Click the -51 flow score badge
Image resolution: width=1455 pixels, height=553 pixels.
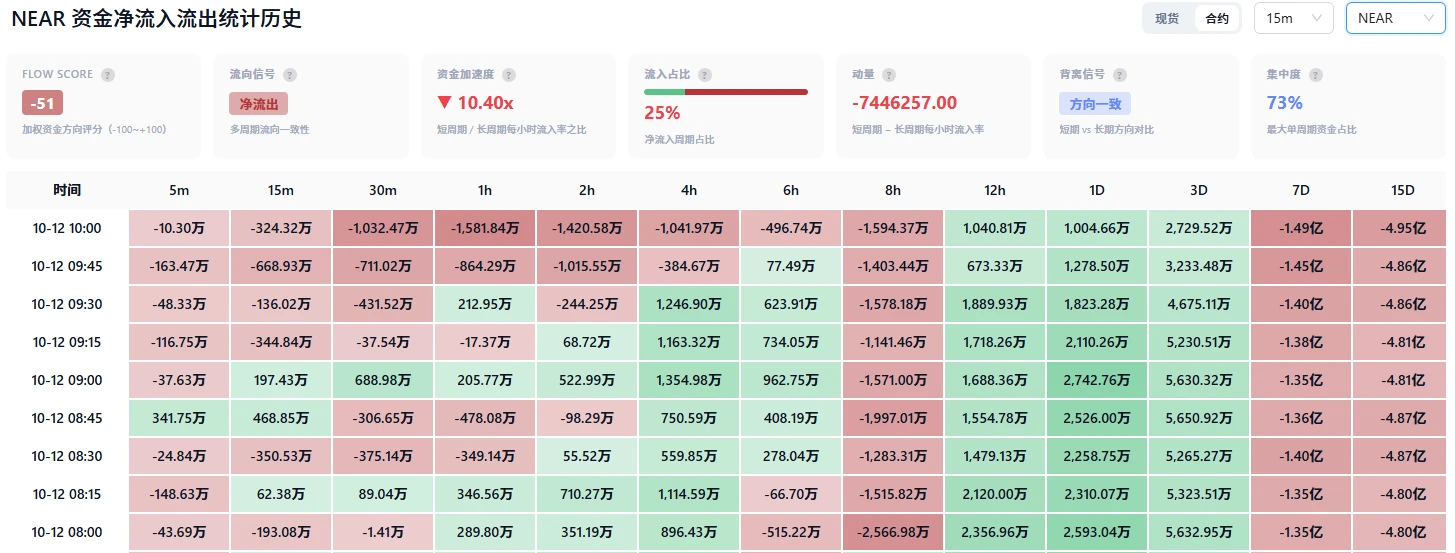point(42,103)
